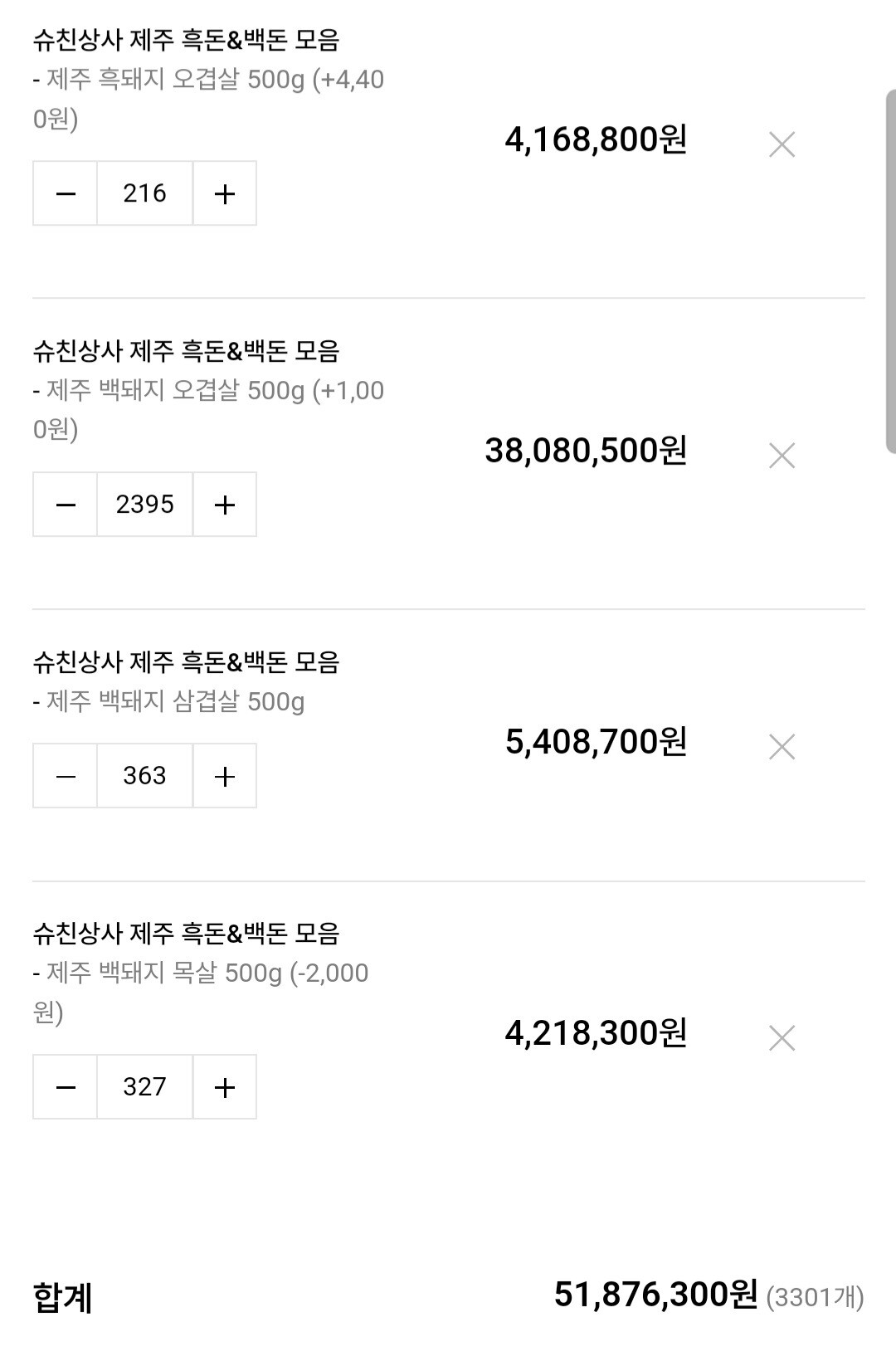Click the quantity field showing 216

[145, 194]
